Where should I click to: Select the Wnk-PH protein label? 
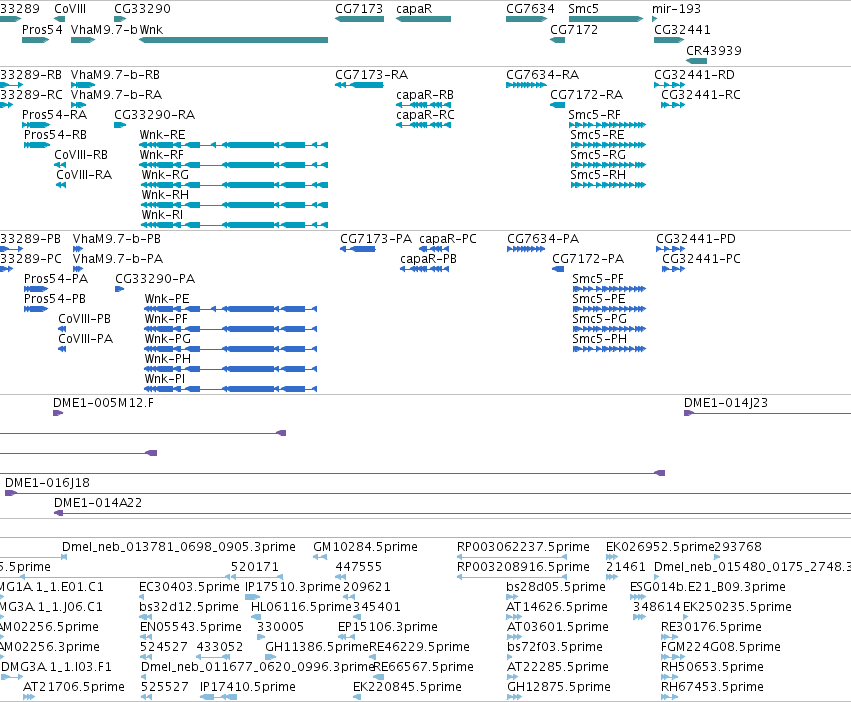click(167, 359)
